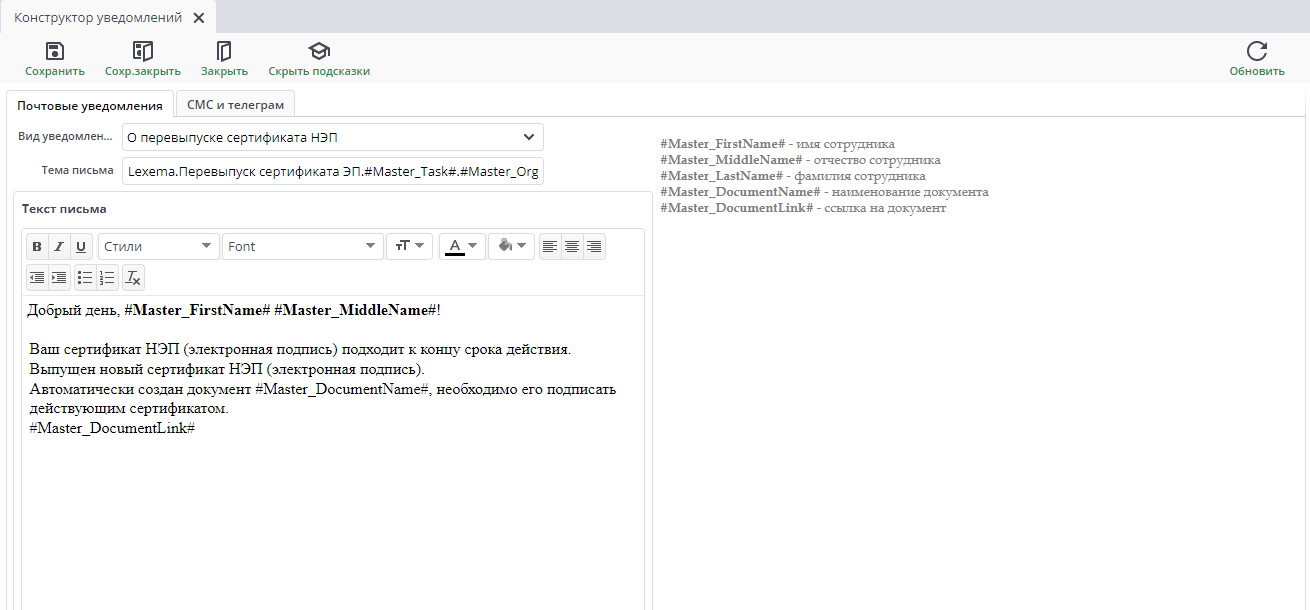This screenshot has height=610, width=1310.
Task: Open the background fill color picker
Action: click(x=511, y=246)
